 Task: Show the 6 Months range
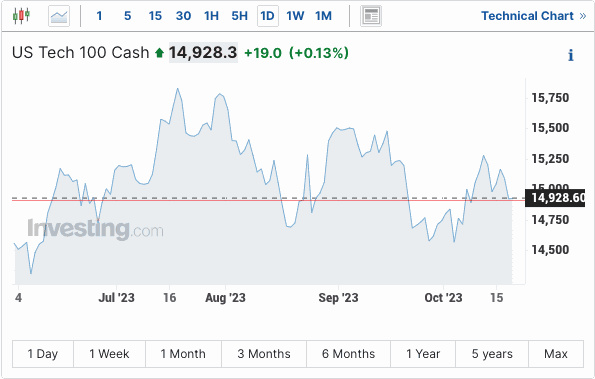click(348, 354)
